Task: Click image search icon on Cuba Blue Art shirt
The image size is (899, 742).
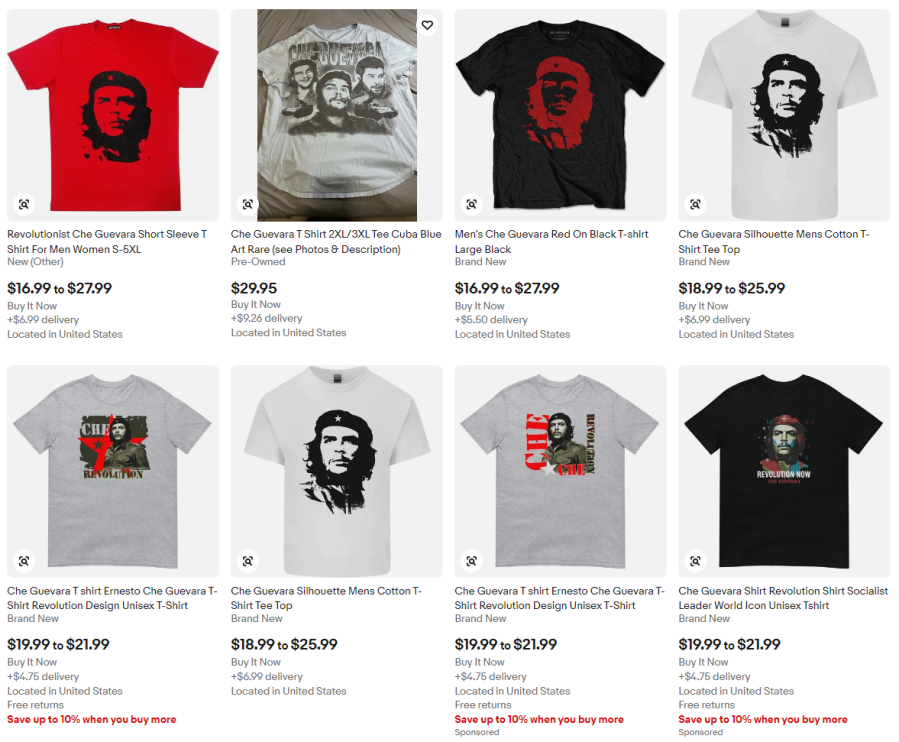Action: [248, 204]
